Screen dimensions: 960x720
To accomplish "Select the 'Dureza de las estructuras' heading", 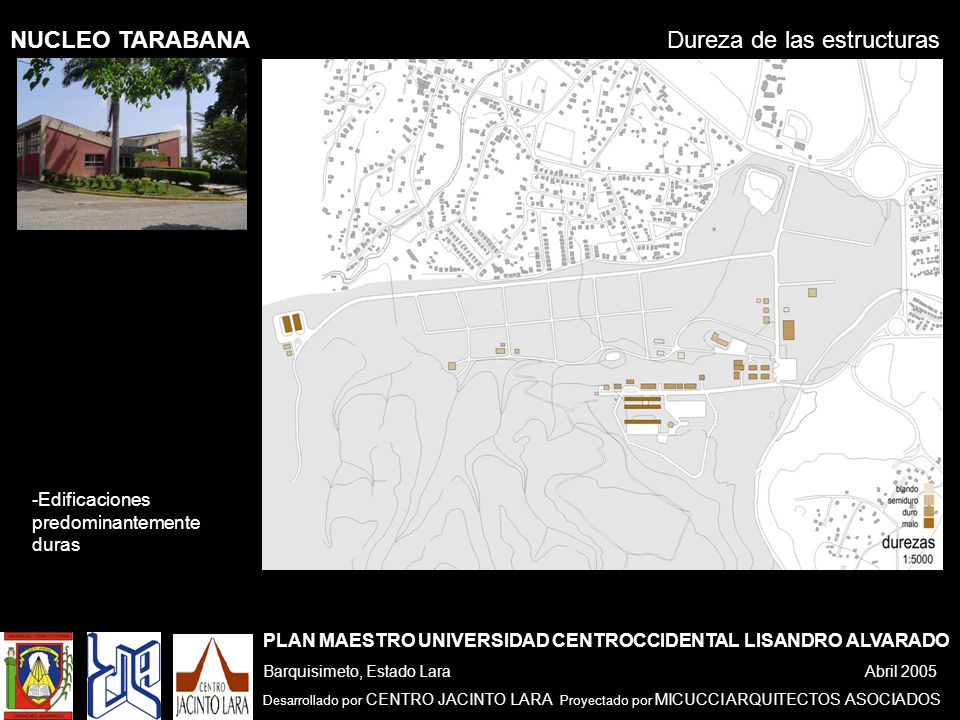I will (x=803, y=40).
